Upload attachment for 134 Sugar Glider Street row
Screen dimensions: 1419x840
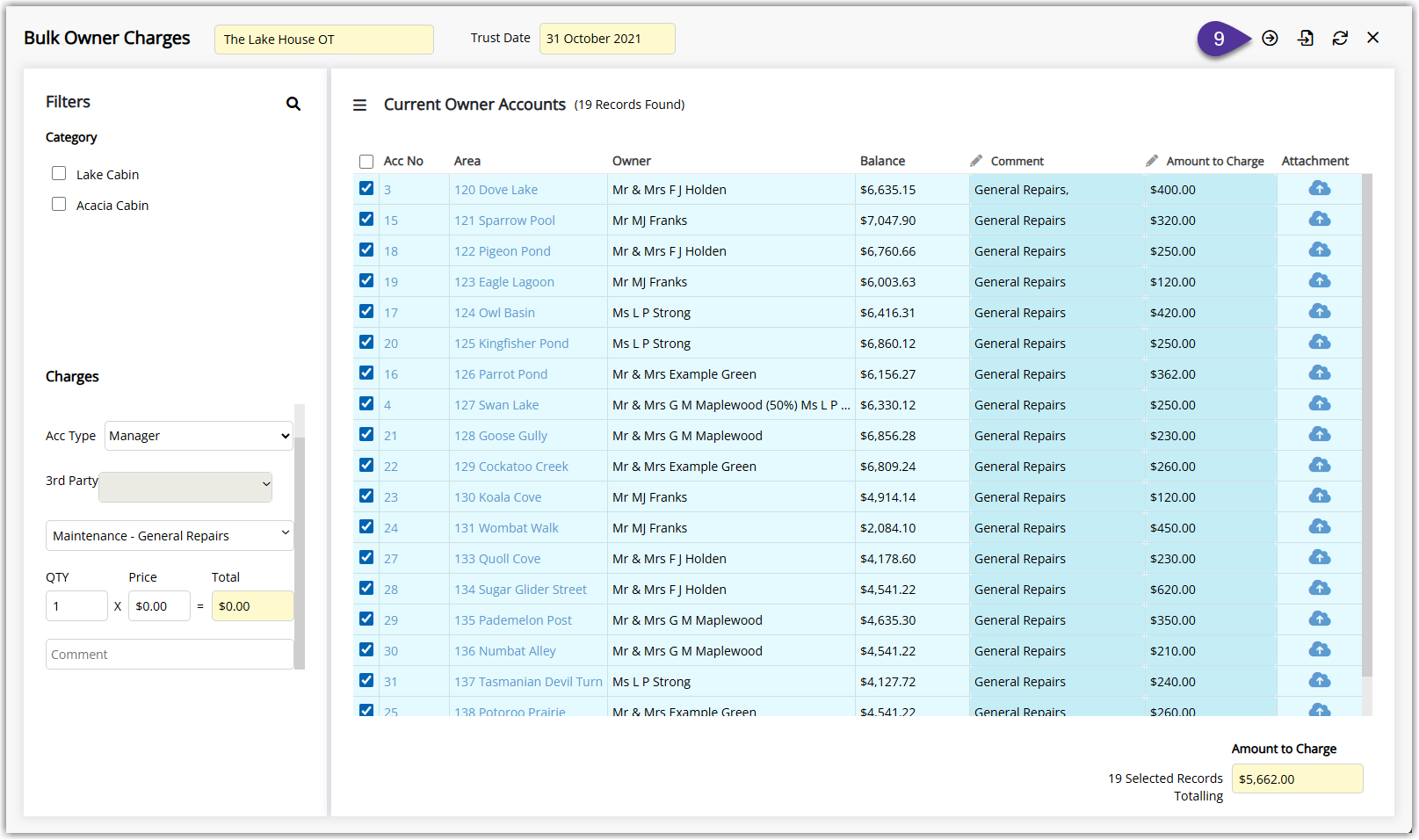point(1319,588)
